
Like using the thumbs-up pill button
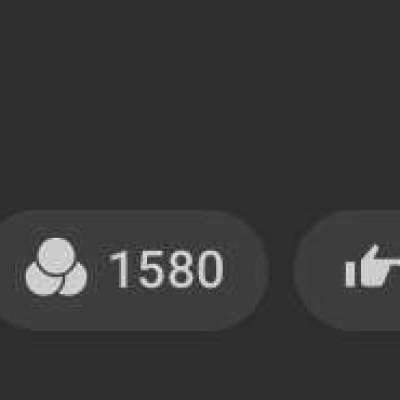(347, 270)
